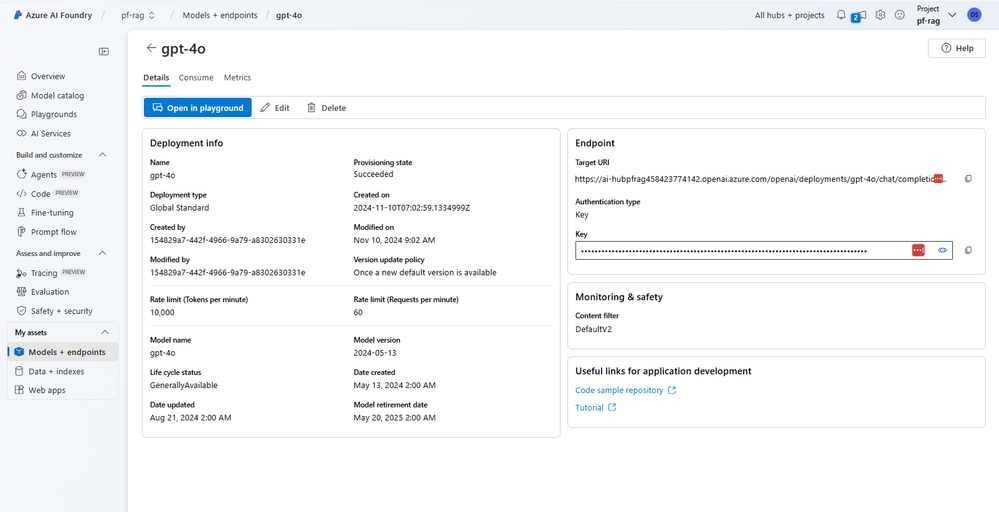The height and width of the screenshot is (512, 999).
Task: Open the pf-rag project switcher in breadcrumb
Action: click(x=138, y=15)
